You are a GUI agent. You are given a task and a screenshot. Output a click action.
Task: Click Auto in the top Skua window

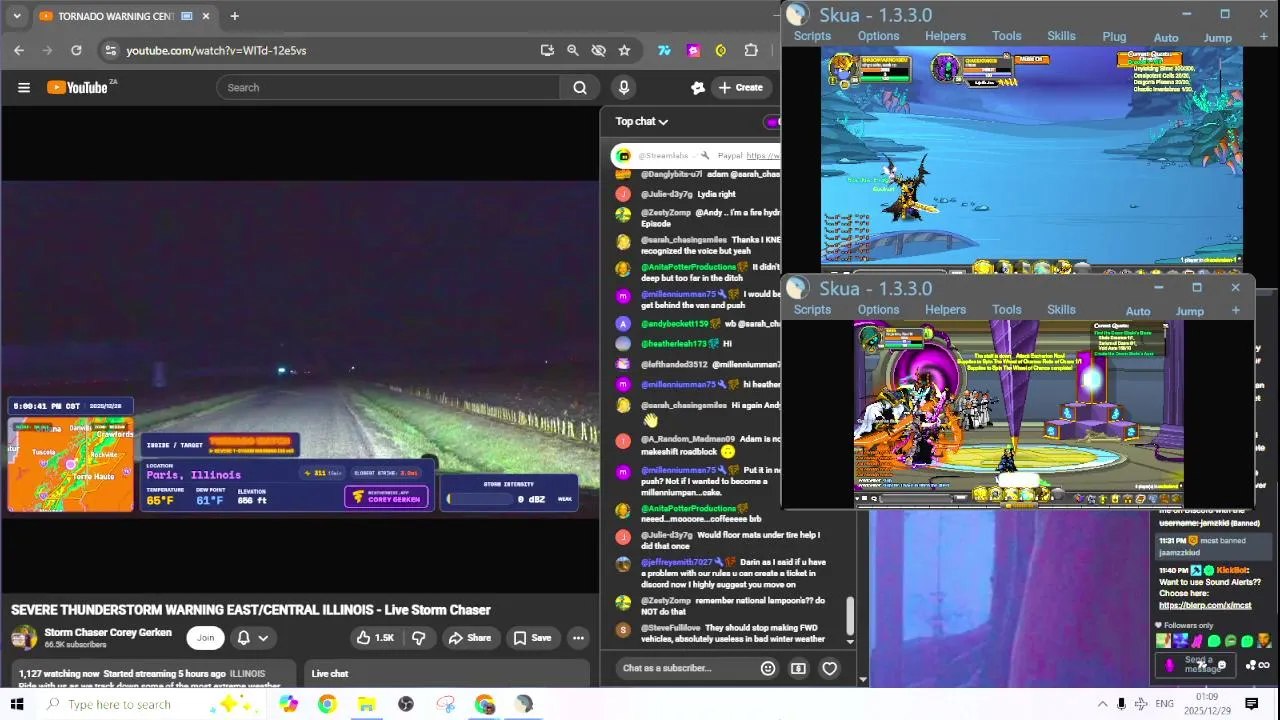coord(1166,38)
